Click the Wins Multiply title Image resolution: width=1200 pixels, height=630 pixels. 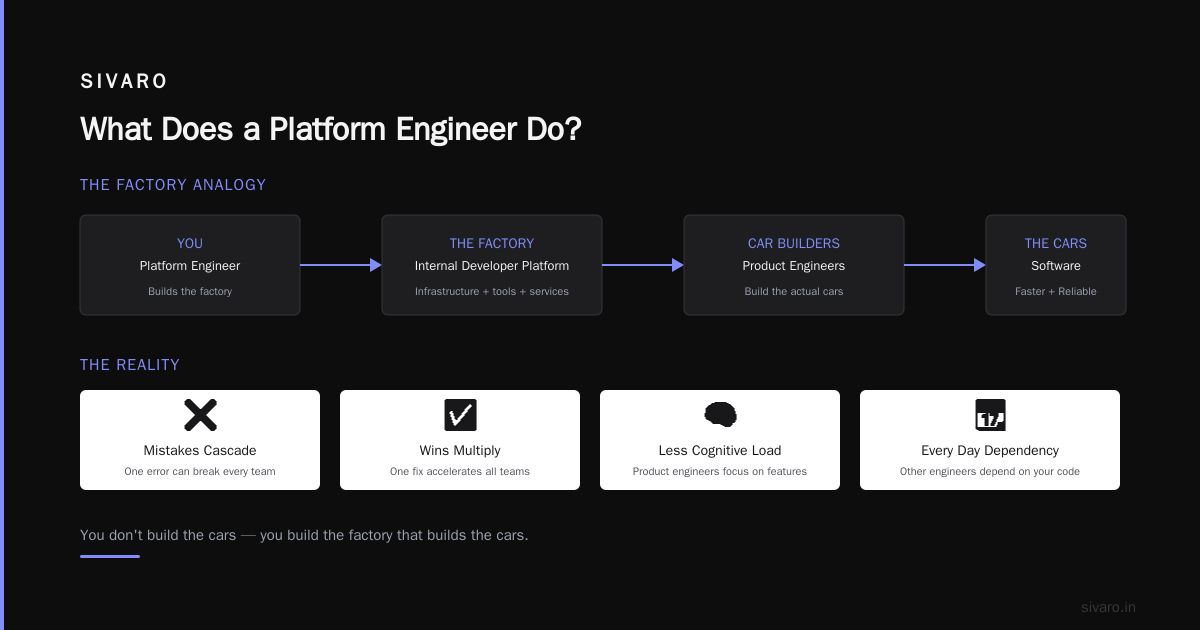(x=460, y=451)
